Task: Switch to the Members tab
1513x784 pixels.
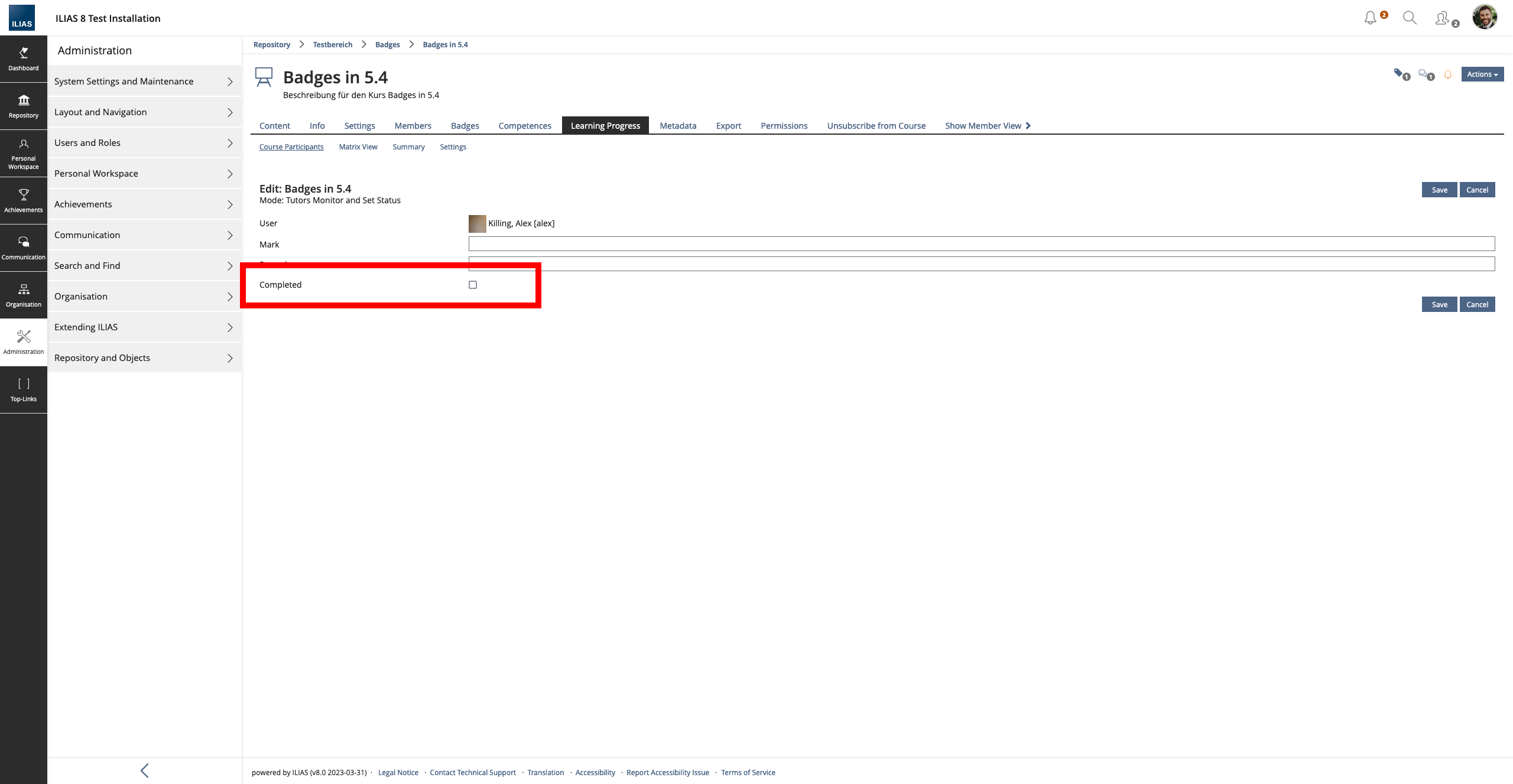Action: pos(413,125)
